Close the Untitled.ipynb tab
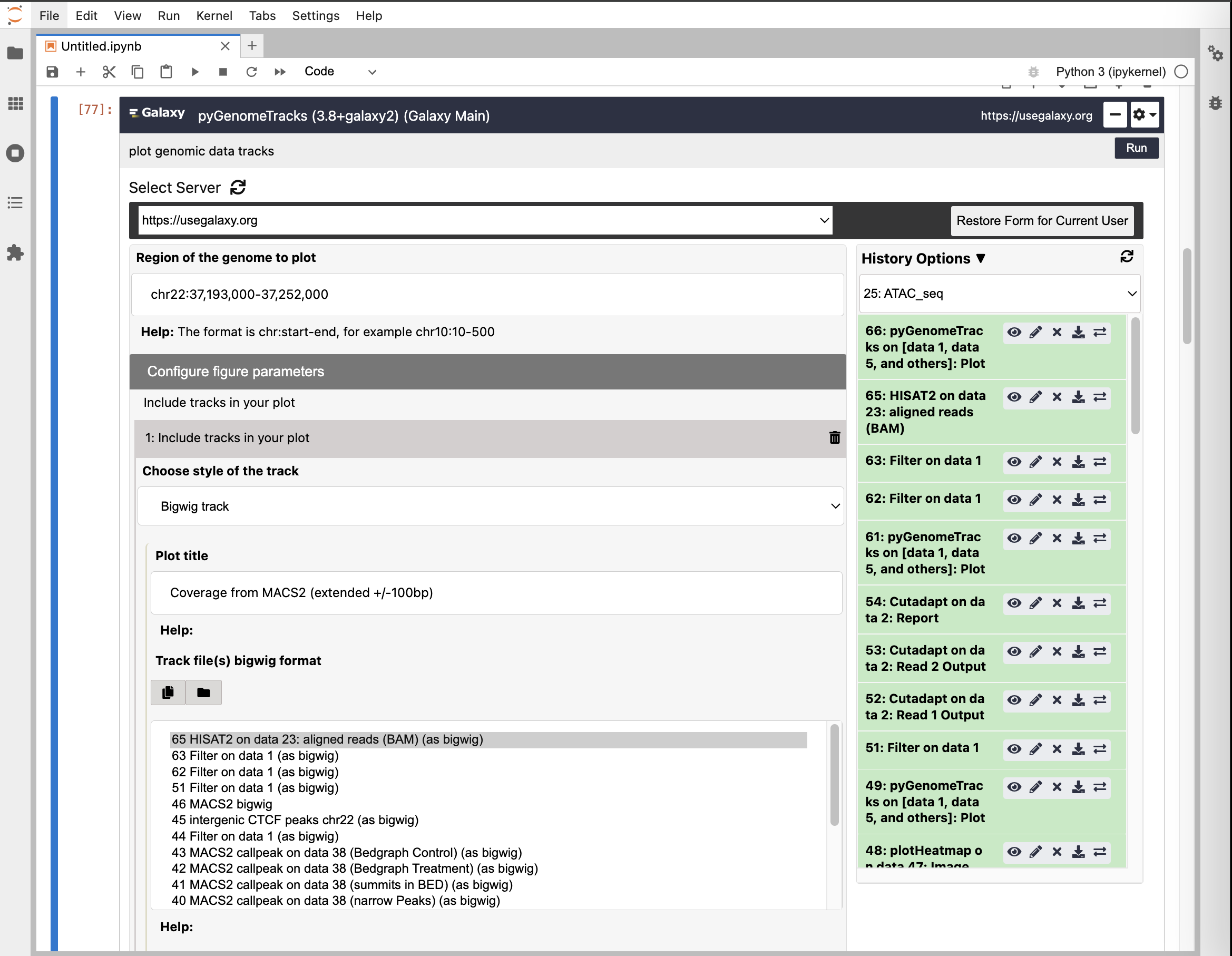1232x956 pixels. coord(225,46)
